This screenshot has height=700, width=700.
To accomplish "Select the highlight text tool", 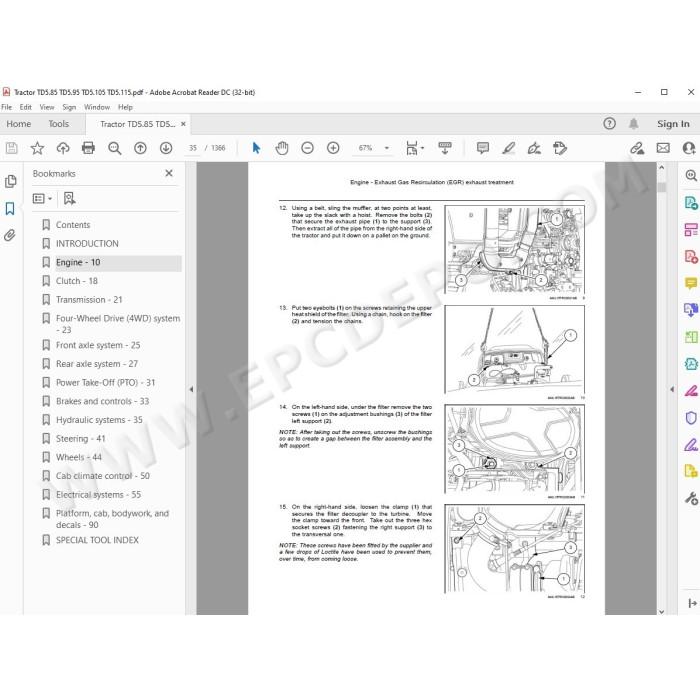I will 508,148.
